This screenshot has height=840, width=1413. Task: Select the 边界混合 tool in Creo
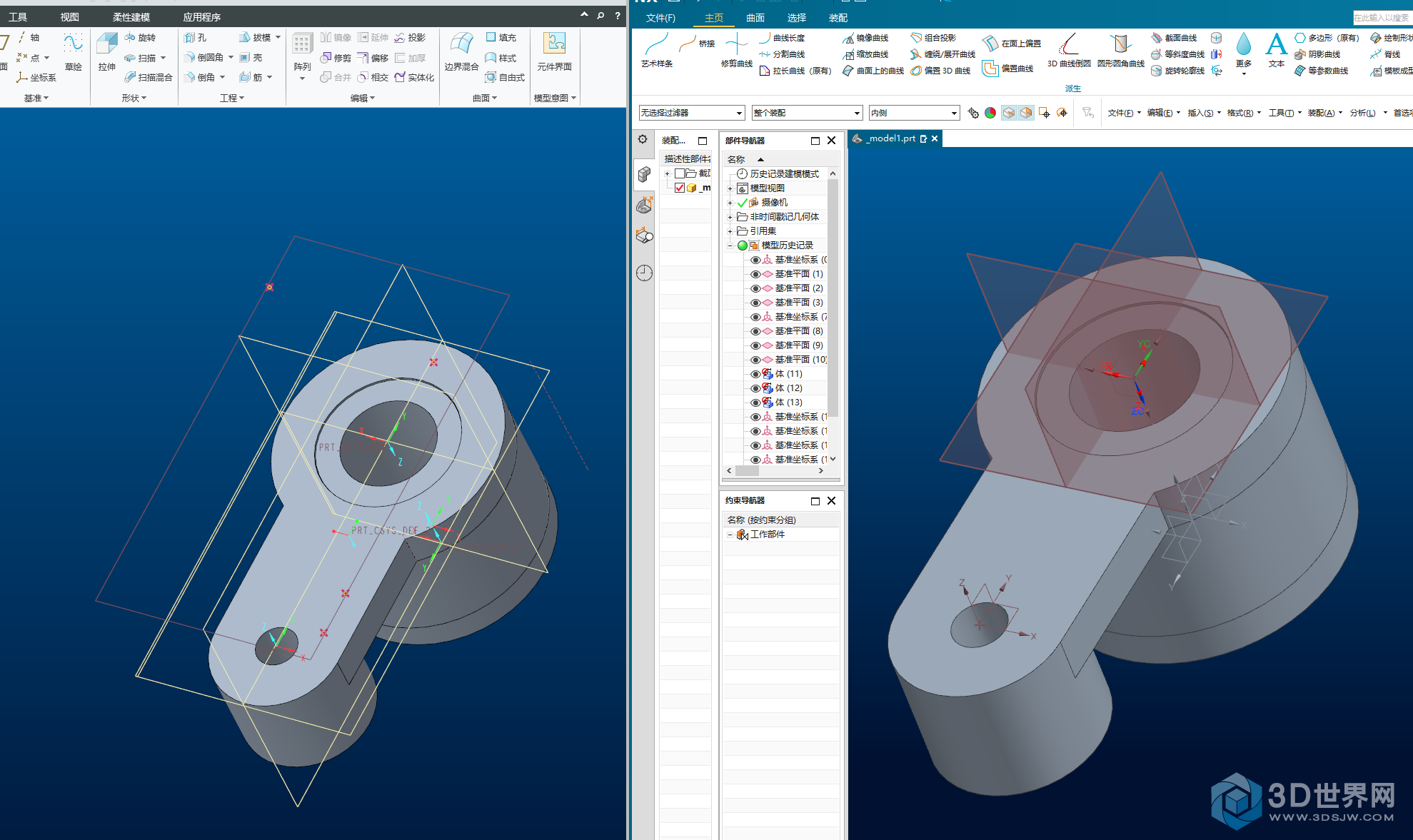(x=461, y=51)
